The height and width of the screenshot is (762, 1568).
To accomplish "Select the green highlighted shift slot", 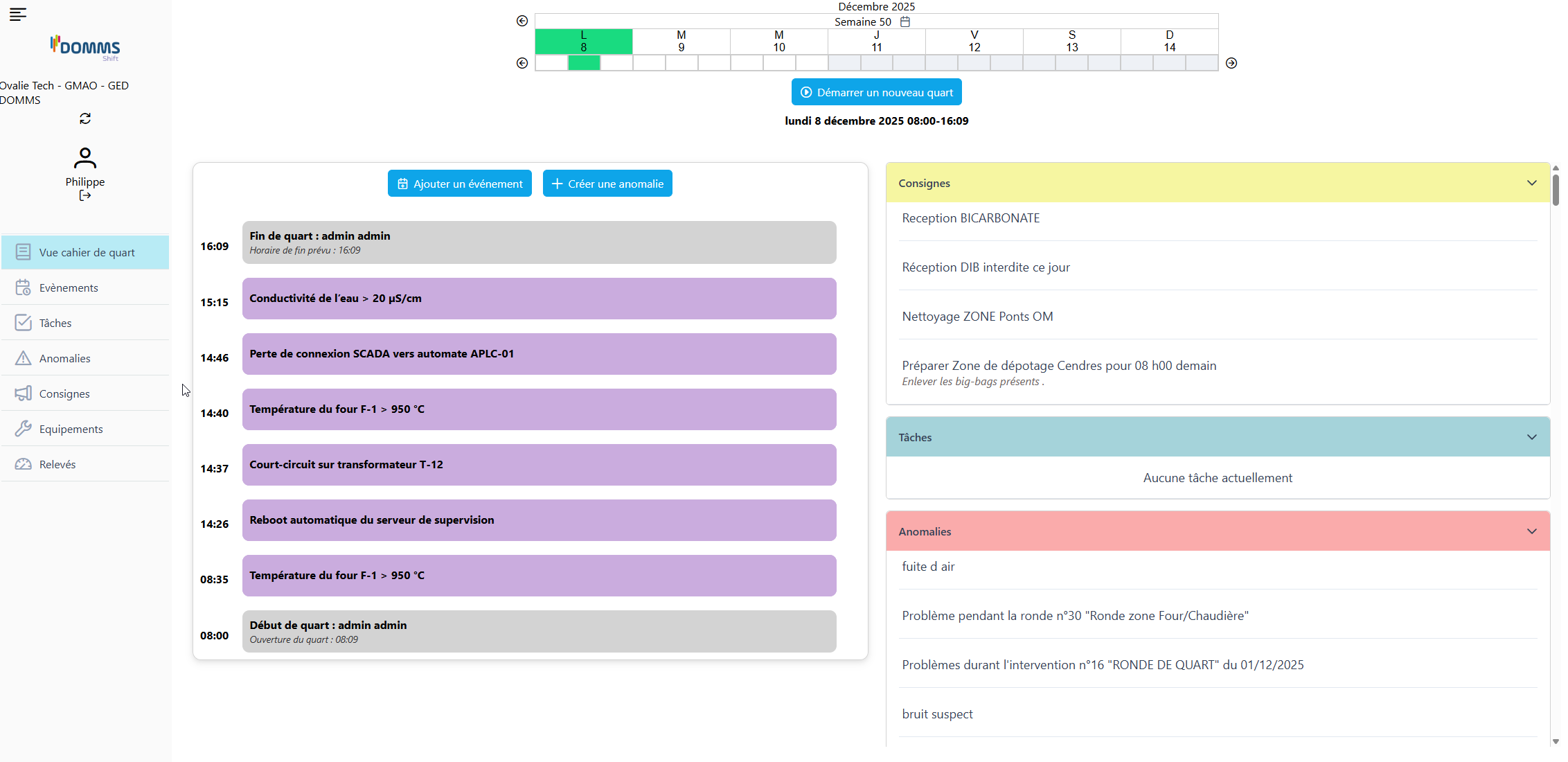I will [x=584, y=63].
